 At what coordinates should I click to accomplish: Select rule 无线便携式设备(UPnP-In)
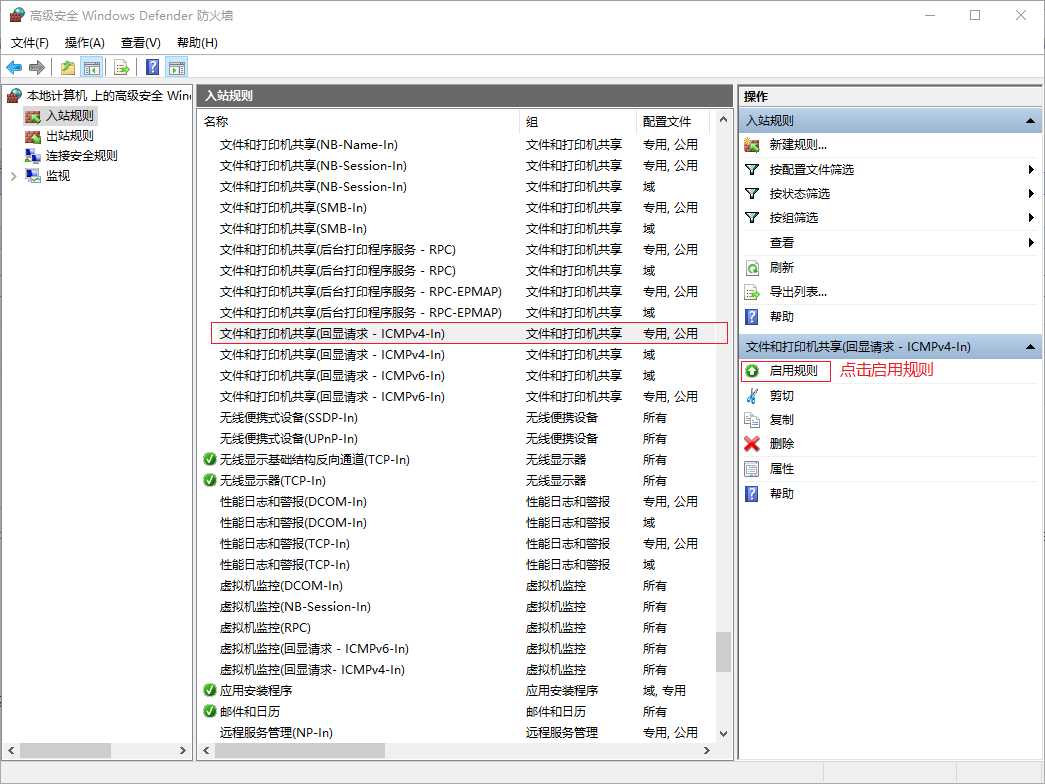click(289, 439)
